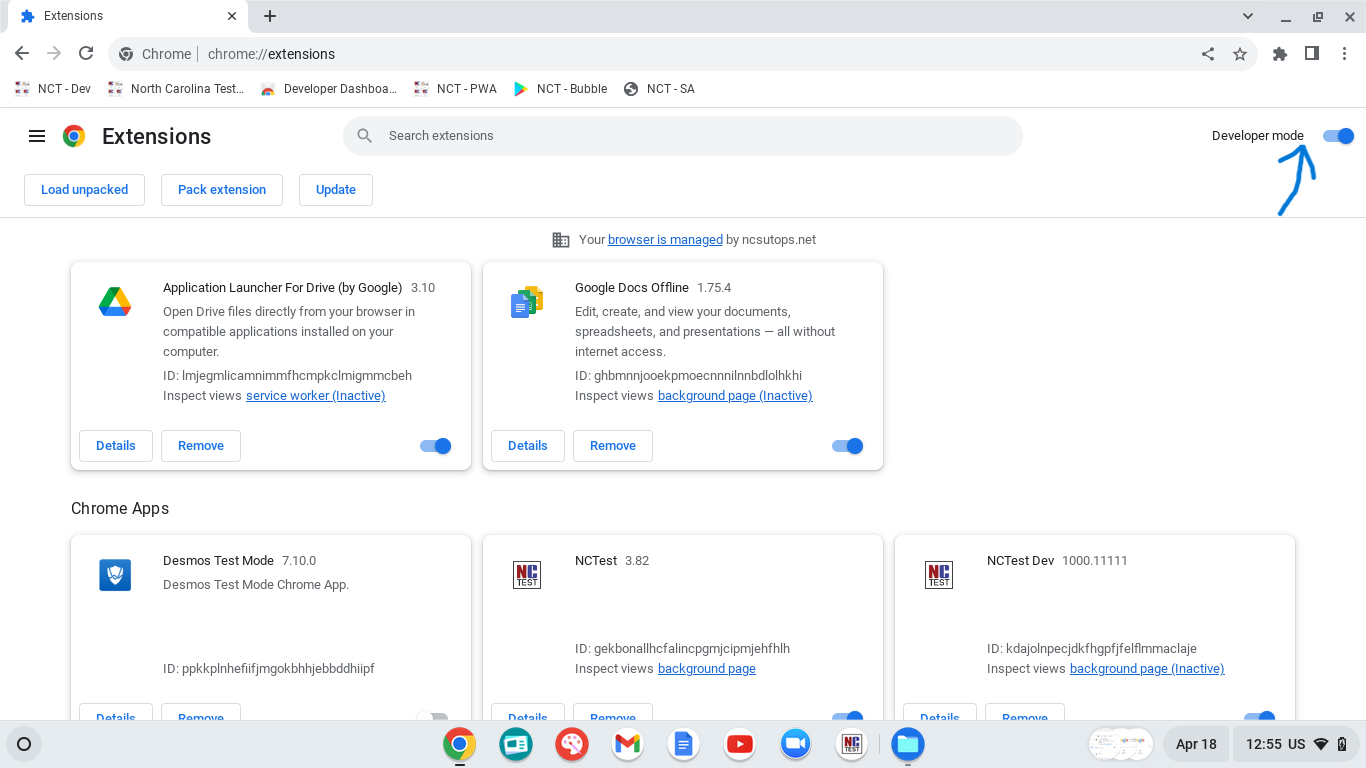This screenshot has height=768, width=1366.
Task: Remove Google Docs Offline extension
Action: (613, 446)
